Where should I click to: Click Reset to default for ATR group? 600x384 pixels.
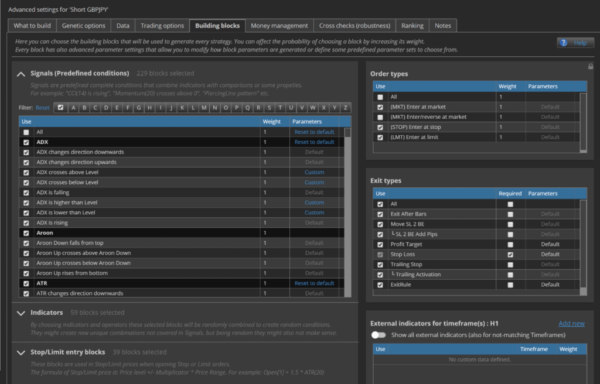click(x=314, y=283)
